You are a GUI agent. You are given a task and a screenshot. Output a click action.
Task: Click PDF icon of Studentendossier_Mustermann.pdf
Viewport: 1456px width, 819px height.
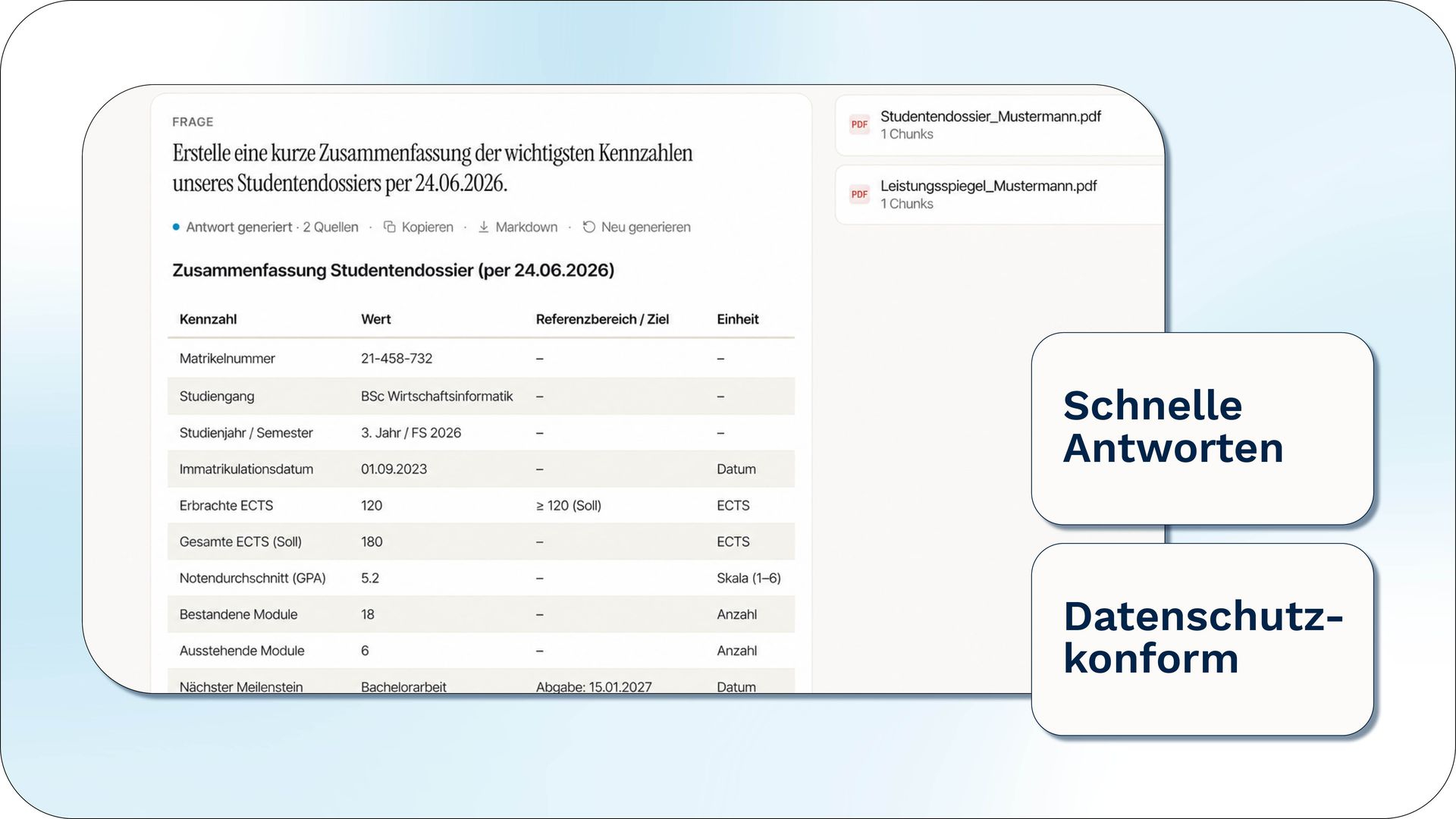click(859, 124)
